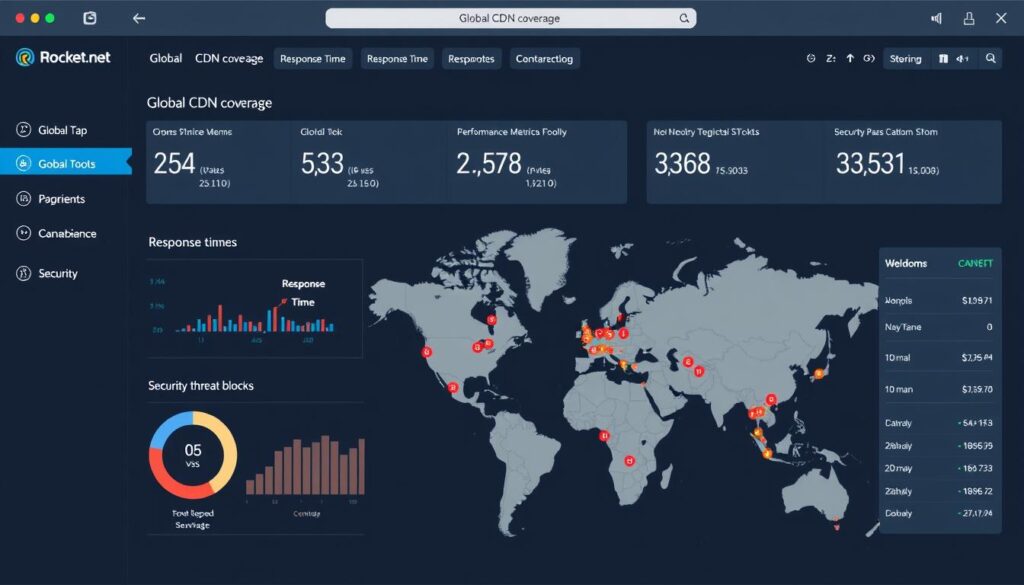Click the Security threat blocks donut chart
Image resolution: width=1024 pixels, height=585 pixels.
(x=193, y=456)
